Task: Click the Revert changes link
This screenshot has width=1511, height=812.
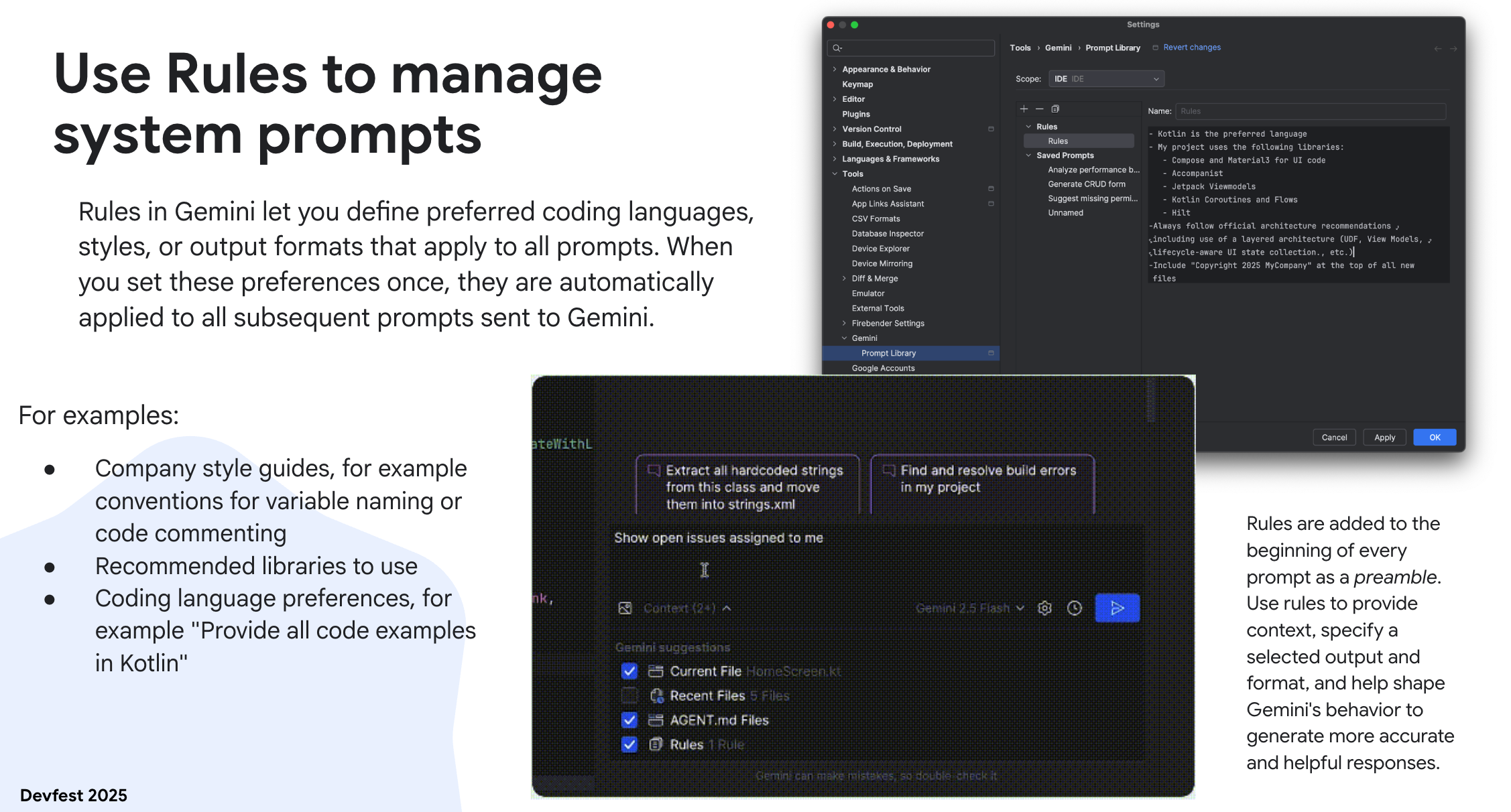Action: coord(1191,48)
